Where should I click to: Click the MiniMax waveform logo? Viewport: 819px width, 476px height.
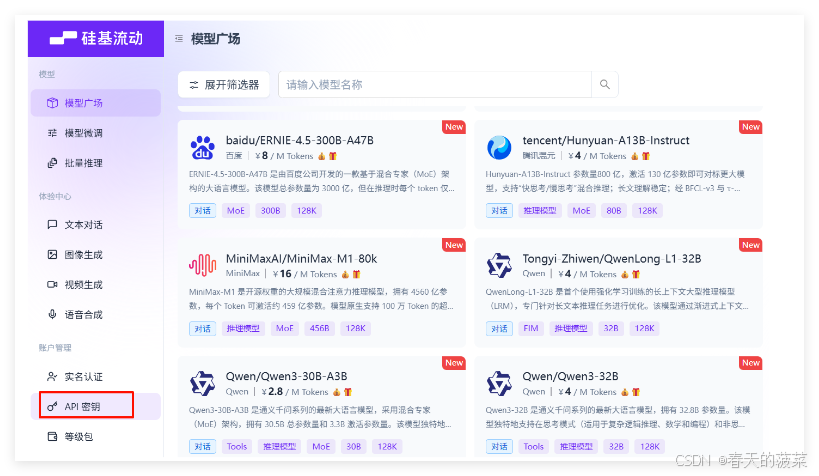202,265
